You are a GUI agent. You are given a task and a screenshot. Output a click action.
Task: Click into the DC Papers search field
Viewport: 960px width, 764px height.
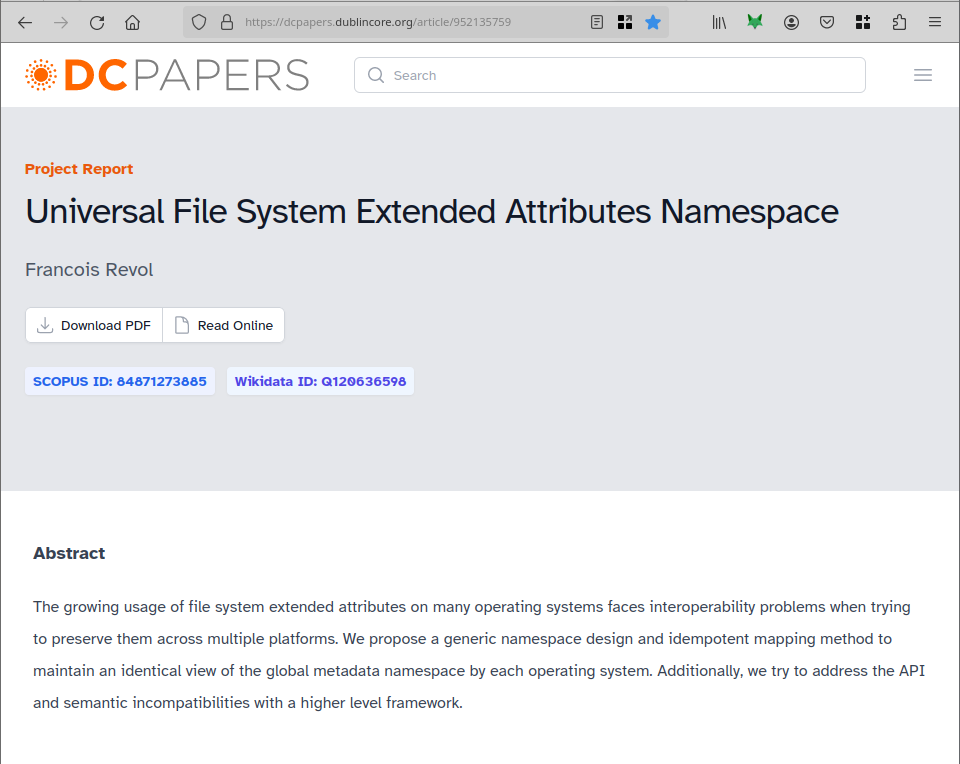(610, 75)
